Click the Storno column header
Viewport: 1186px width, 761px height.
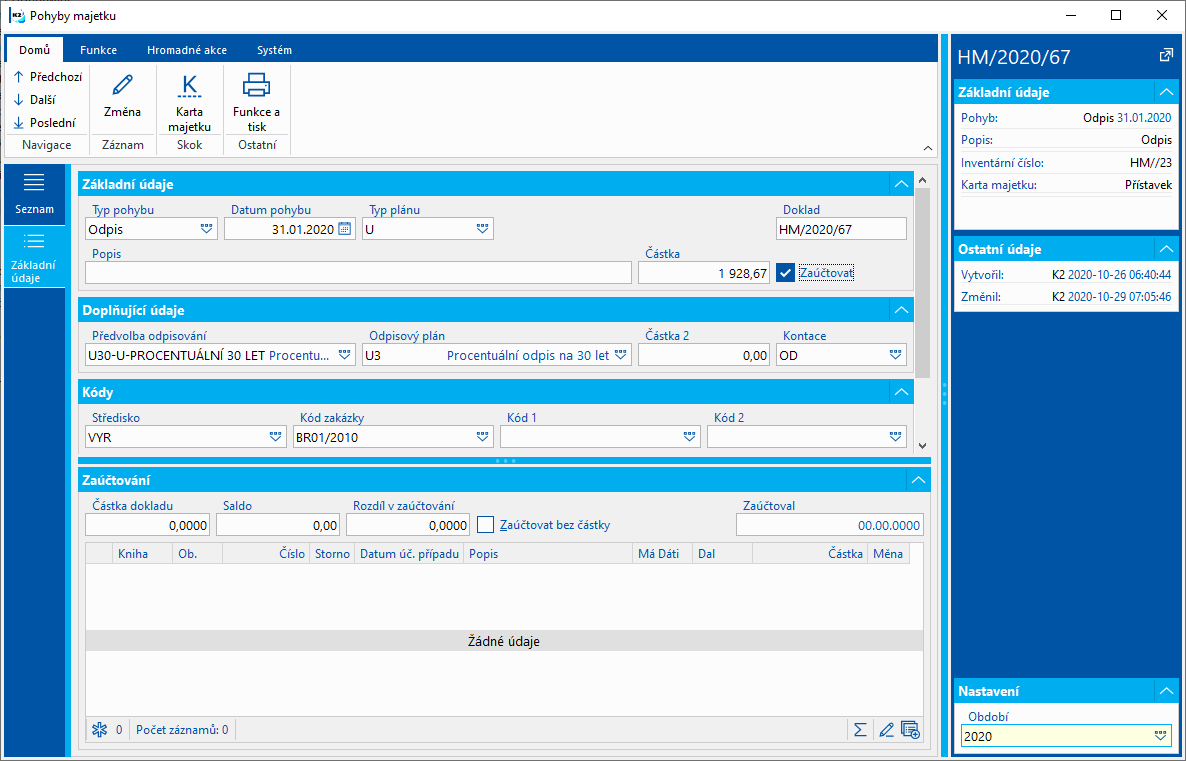[x=332, y=554]
